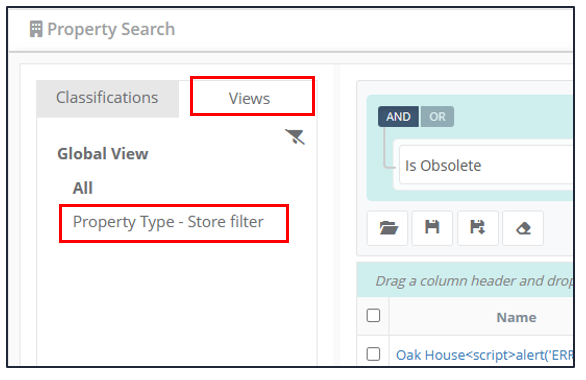Open the Classifications tab
Image resolution: width=586 pixels, height=380 pixels.
coord(107,98)
